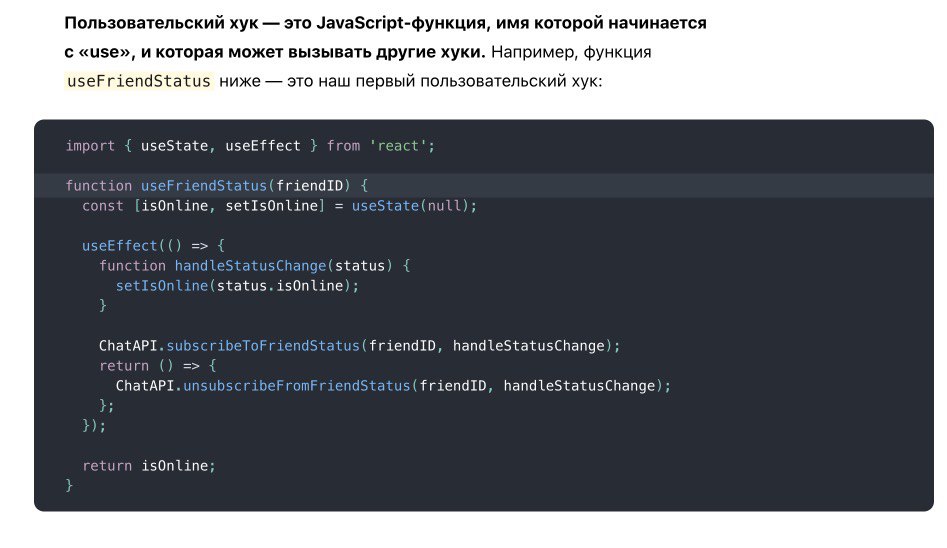The width and height of the screenshot is (947, 548).
Task: Click the word 'Например' in the paragraph
Action: click(x=533, y=52)
